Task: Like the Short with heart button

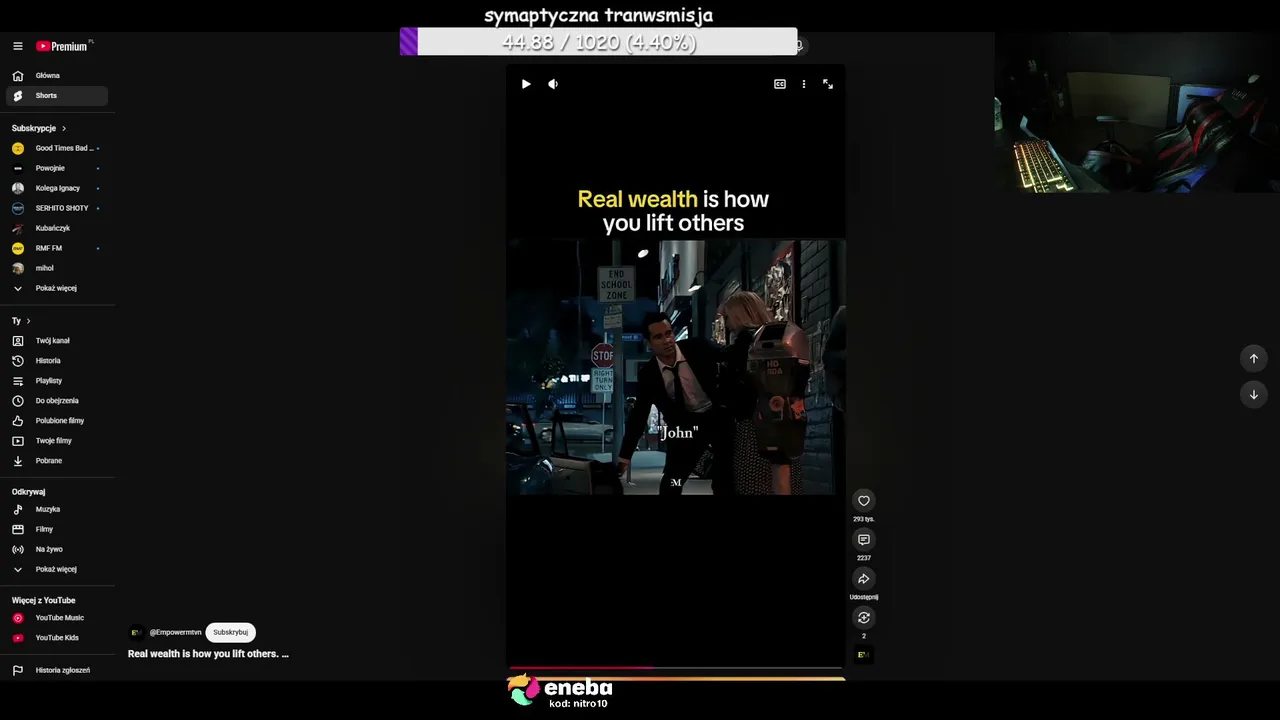Action: 864,501
